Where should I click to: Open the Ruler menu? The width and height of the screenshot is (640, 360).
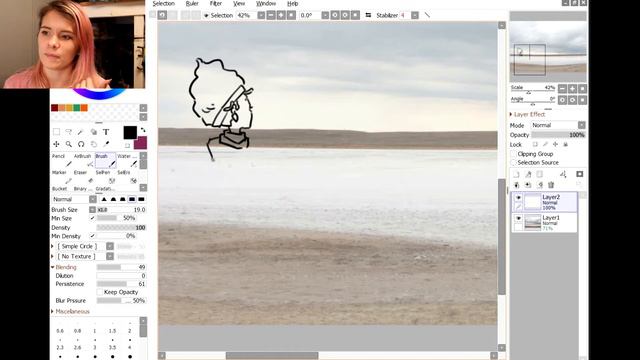tap(192, 3)
